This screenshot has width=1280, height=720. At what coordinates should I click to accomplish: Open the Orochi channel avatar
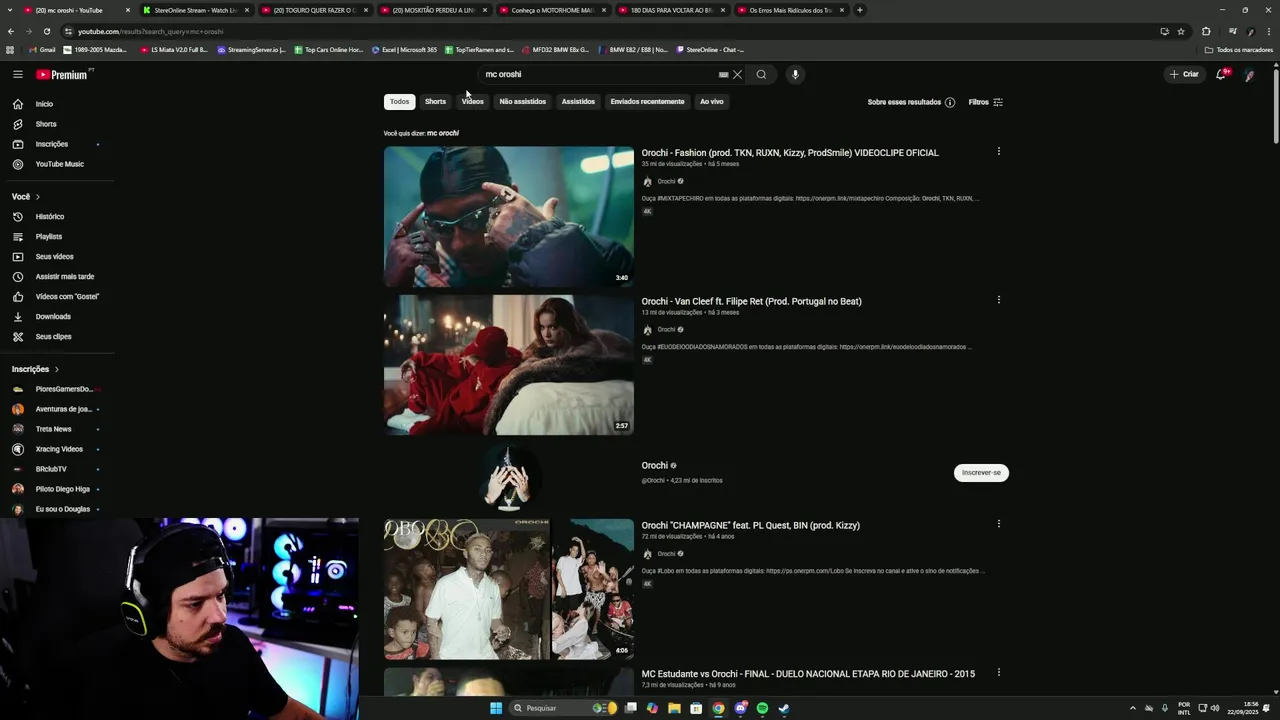[508, 477]
